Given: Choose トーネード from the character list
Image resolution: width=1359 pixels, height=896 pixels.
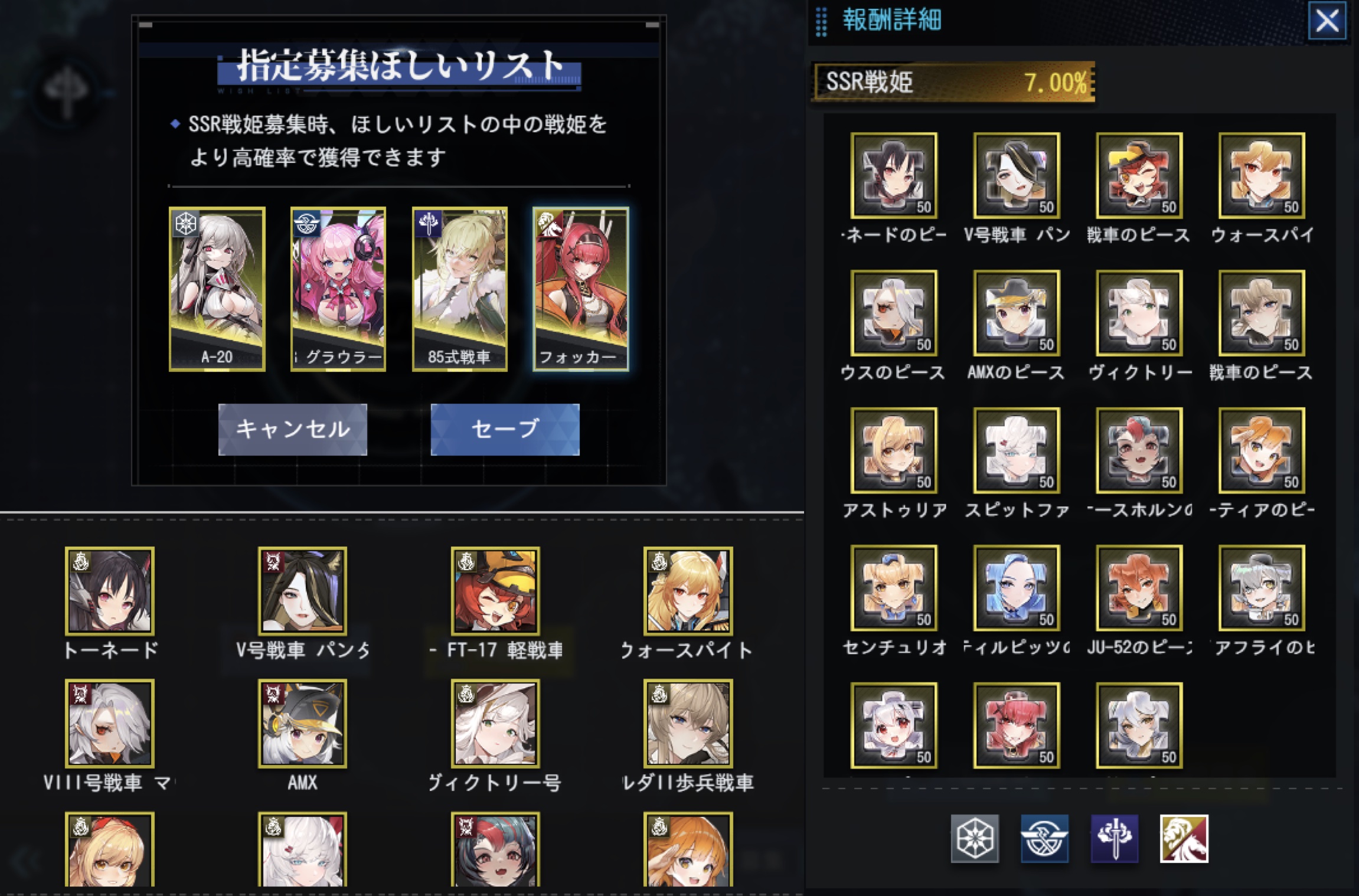Looking at the screenshot, I should click(110, 591).
